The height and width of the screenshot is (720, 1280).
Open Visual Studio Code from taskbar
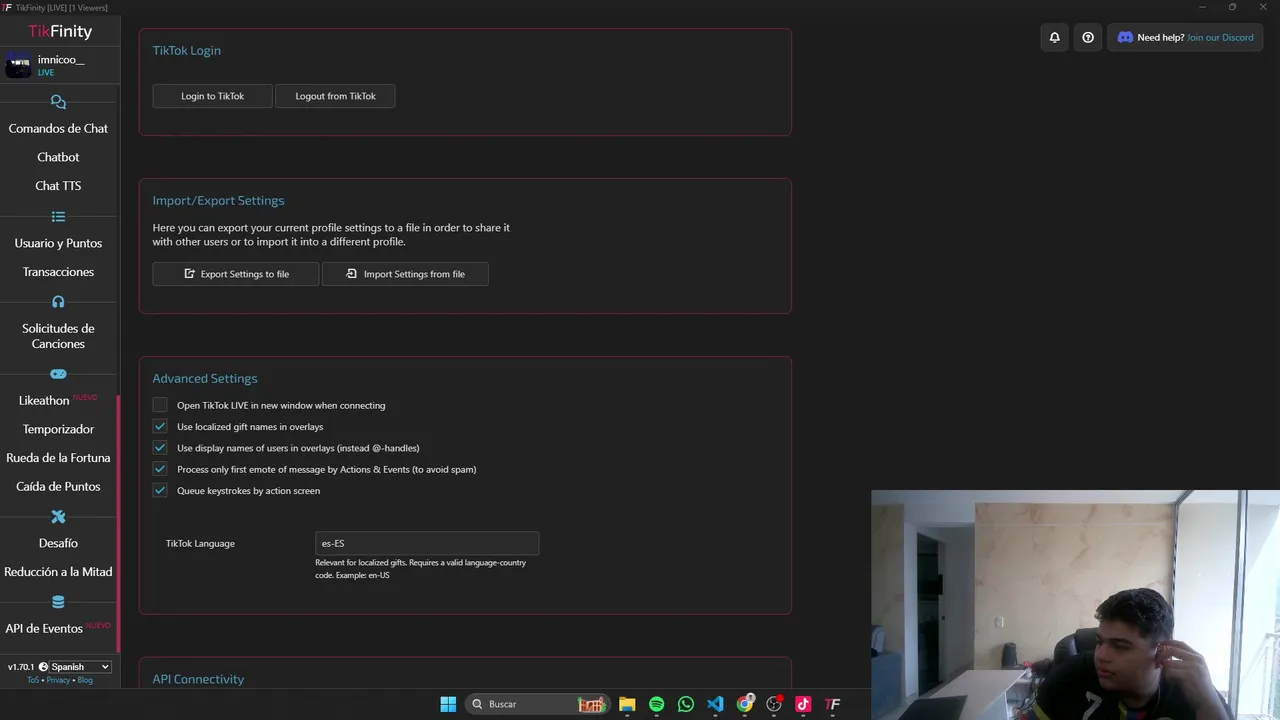(715, 704)
